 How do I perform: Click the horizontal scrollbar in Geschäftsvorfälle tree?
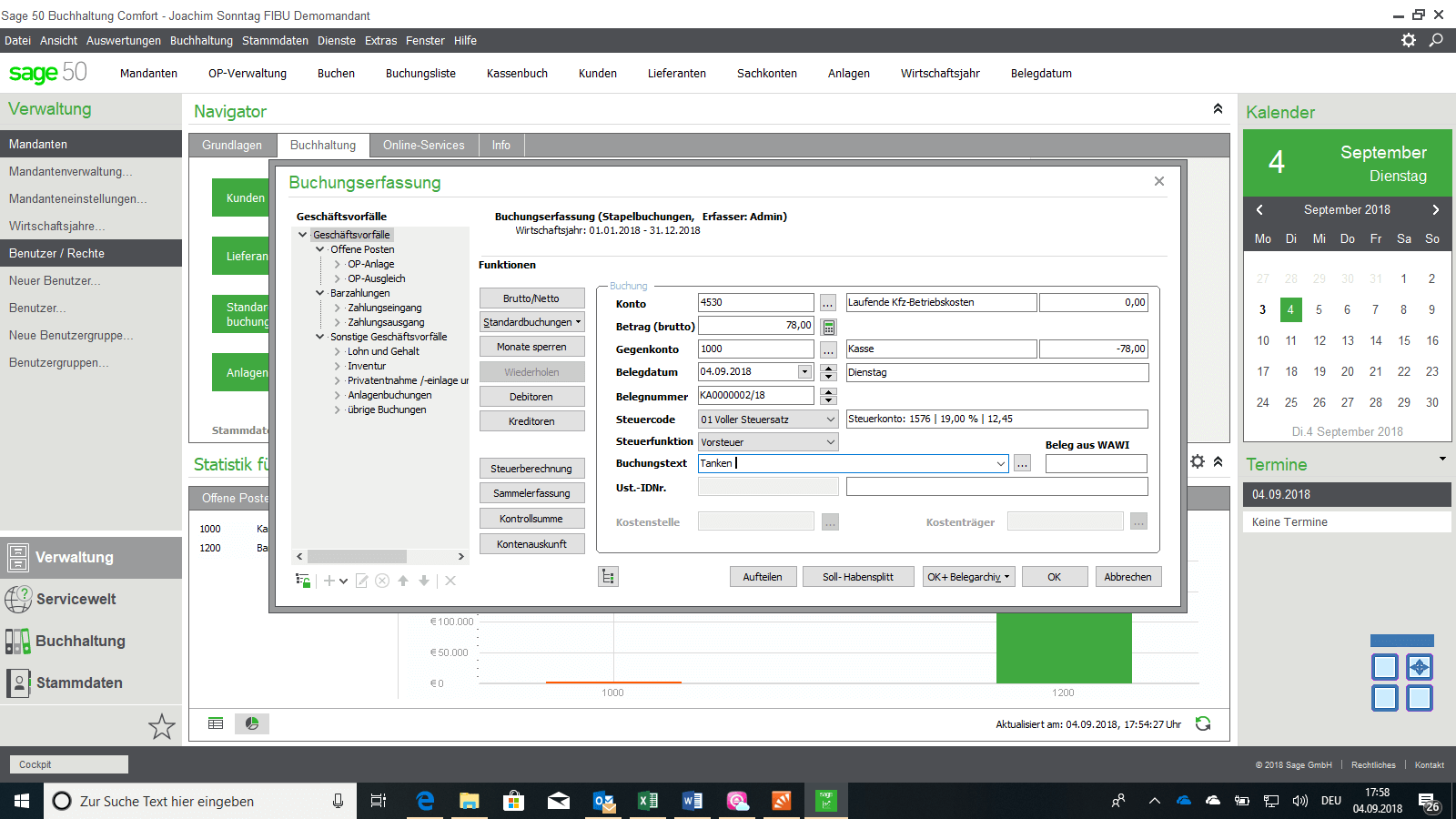(x=357, y=556)
